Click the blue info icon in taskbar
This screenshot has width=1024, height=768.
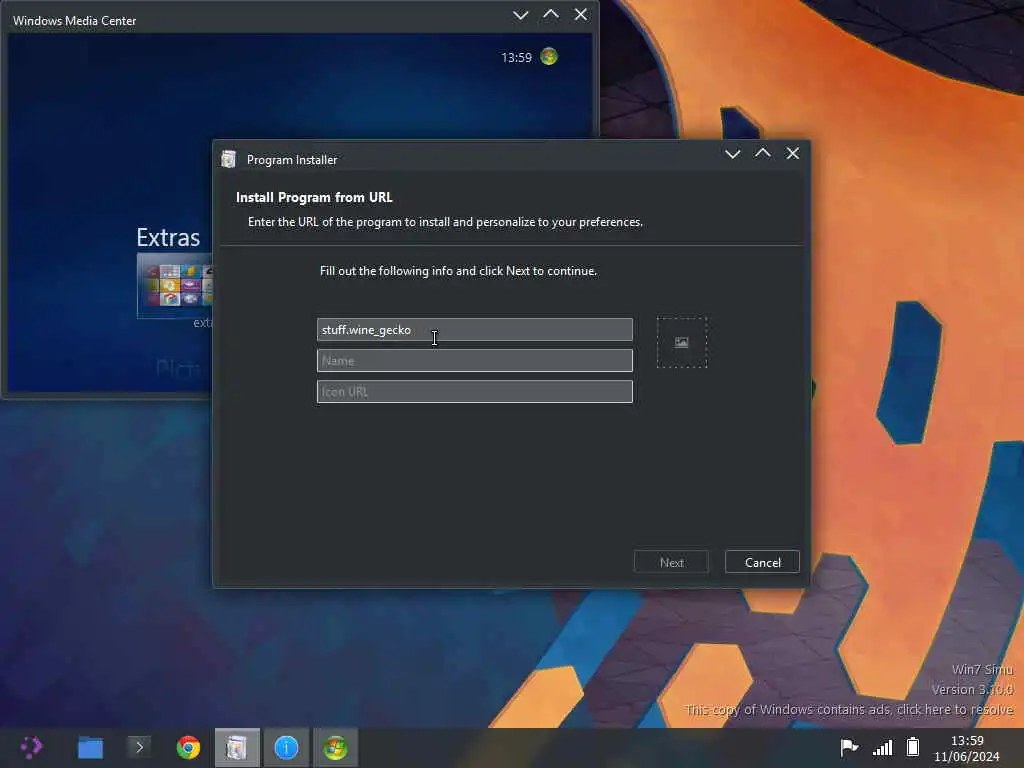pyautogui.click(x=286, y=748)
